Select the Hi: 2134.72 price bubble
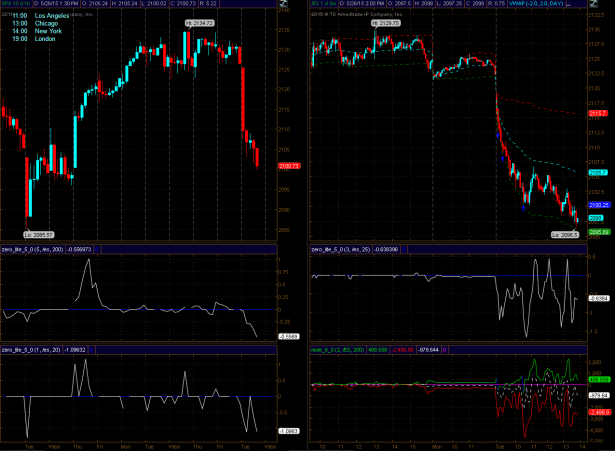The image size is (615, 451). coord(199,22)
